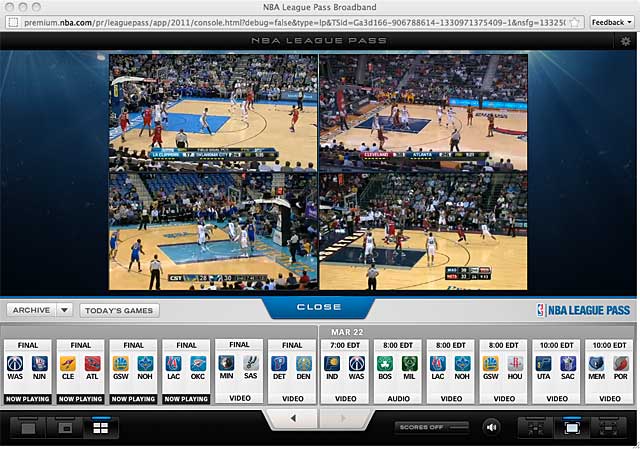Open the Feedback dropdown in browser bar
640x449 pixels.
click(x=610, y=22)
